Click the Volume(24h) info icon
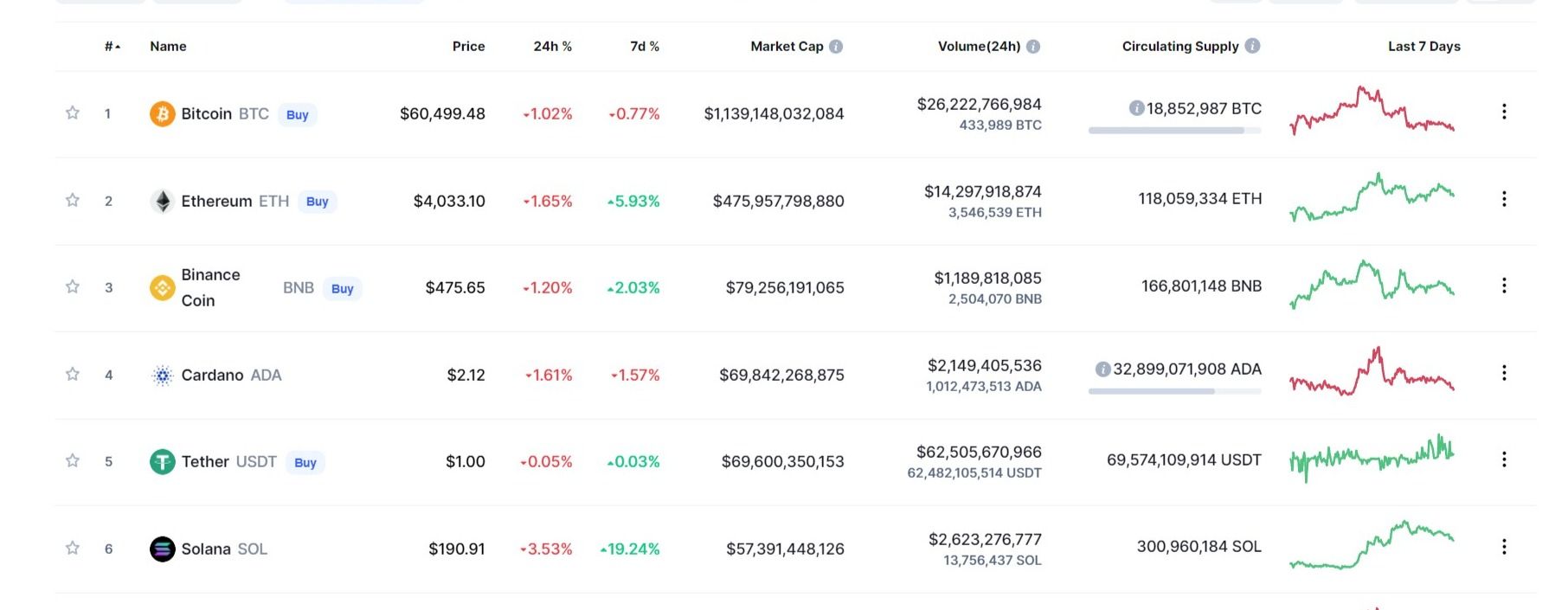1568x610 pixels. (1033, 47)
